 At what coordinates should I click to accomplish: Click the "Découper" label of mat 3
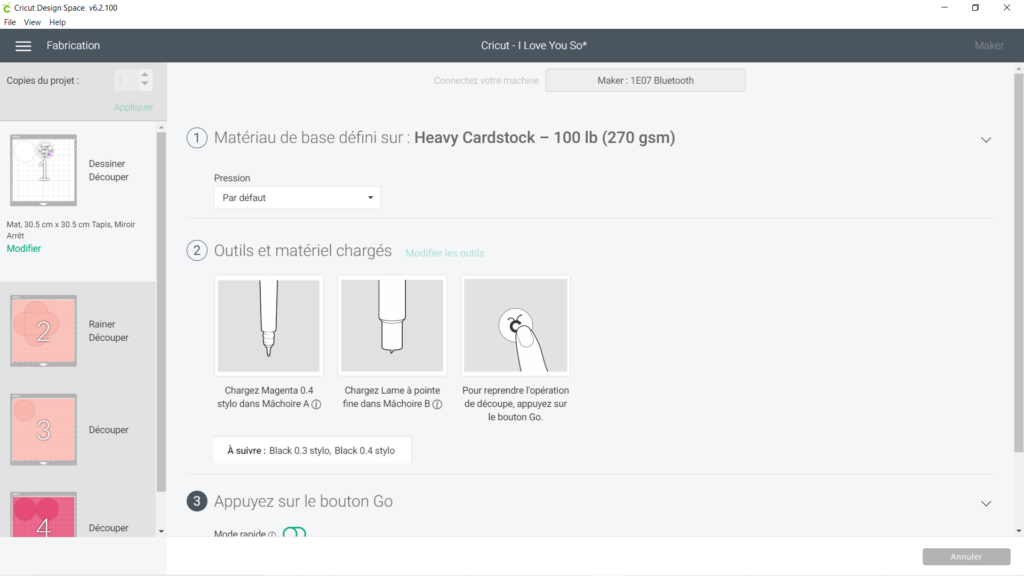[x=108, y=430]
